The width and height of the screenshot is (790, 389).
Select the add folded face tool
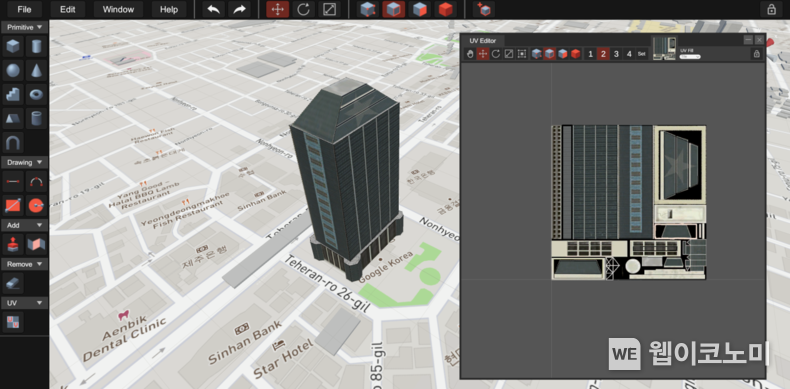[x=36, y=244]
